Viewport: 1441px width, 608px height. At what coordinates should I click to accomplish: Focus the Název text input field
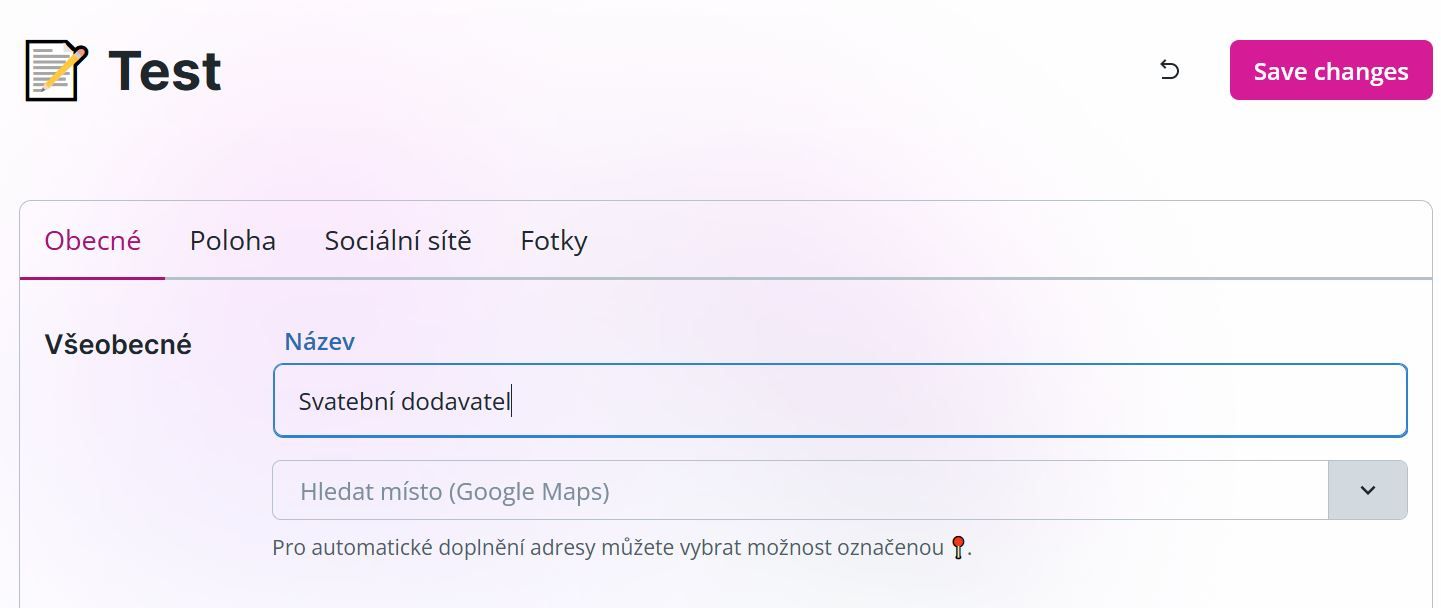point(840,400)
